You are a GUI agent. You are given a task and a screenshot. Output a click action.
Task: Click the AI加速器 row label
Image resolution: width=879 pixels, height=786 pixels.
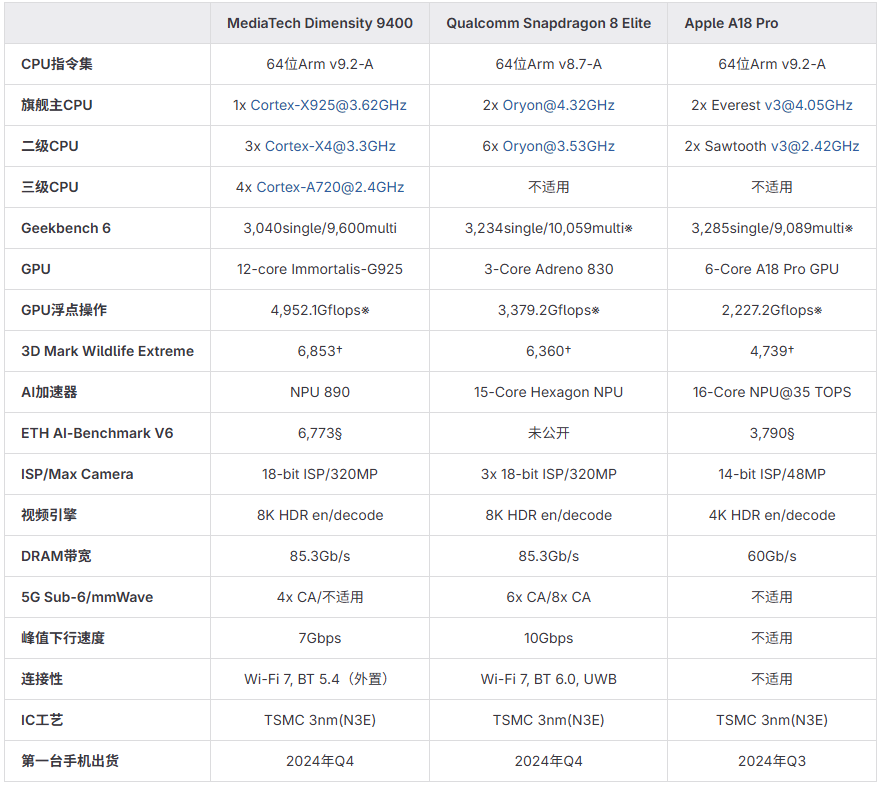pyautogui.click(x=49, y=392)
